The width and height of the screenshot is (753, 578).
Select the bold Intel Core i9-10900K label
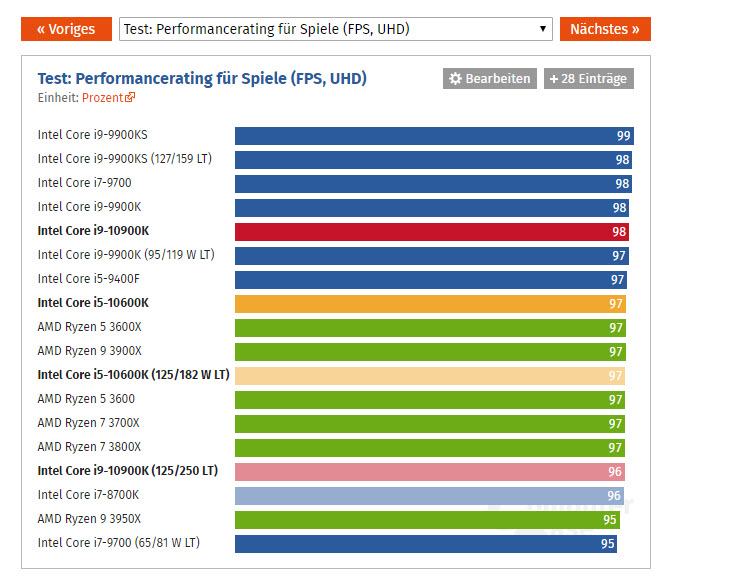click(x=93, y=231)
